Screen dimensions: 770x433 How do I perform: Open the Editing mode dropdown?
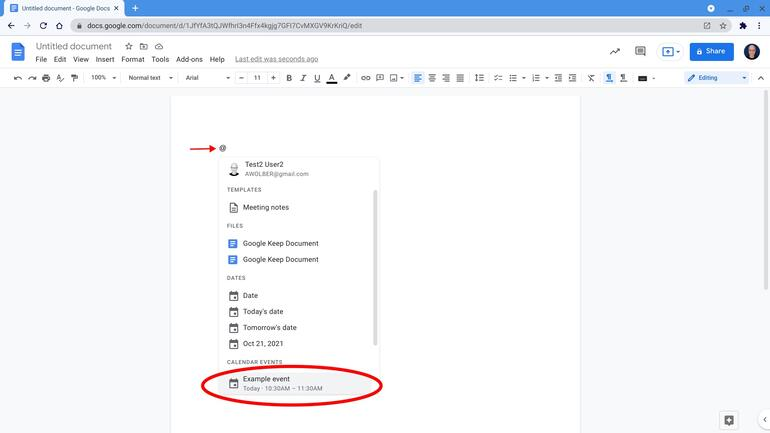(x=717, y=78)
